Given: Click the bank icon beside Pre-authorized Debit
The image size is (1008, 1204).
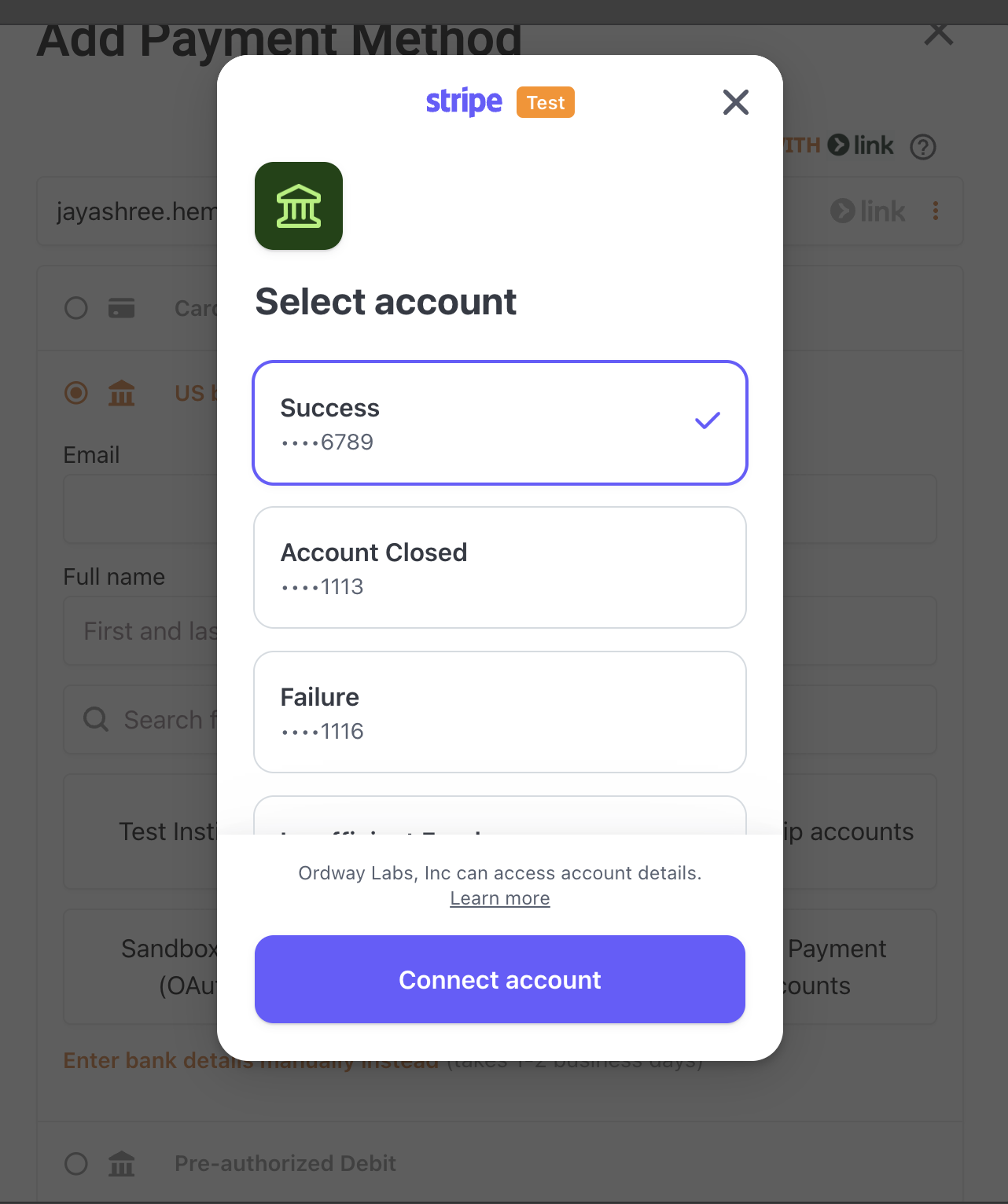Looking at the screenshot, I should point(121,1163).
